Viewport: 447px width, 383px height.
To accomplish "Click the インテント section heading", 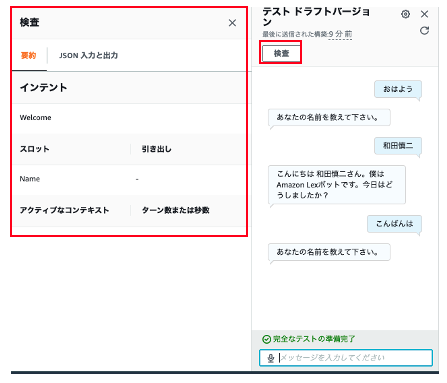I will [x=43, y=88].
